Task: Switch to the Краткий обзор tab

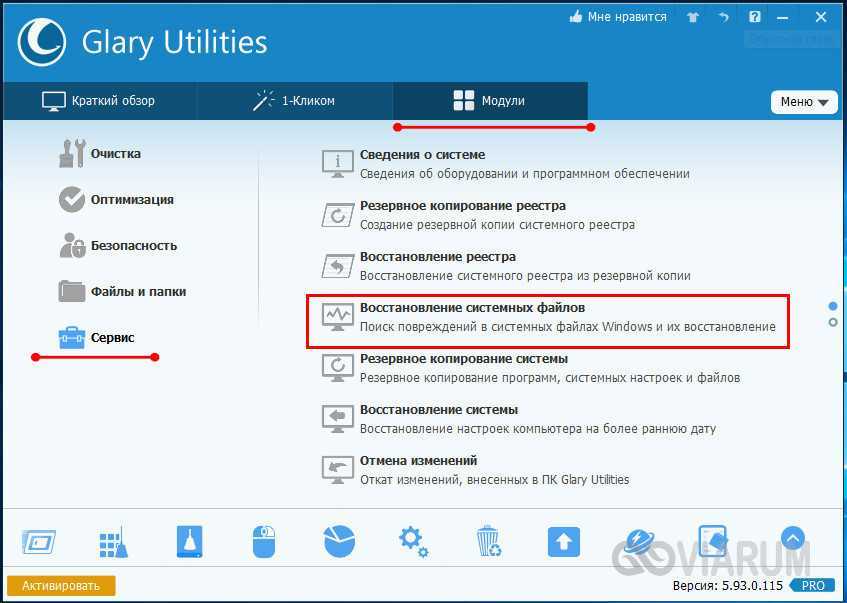Action: pyautogui.click(x=98, y=101)
